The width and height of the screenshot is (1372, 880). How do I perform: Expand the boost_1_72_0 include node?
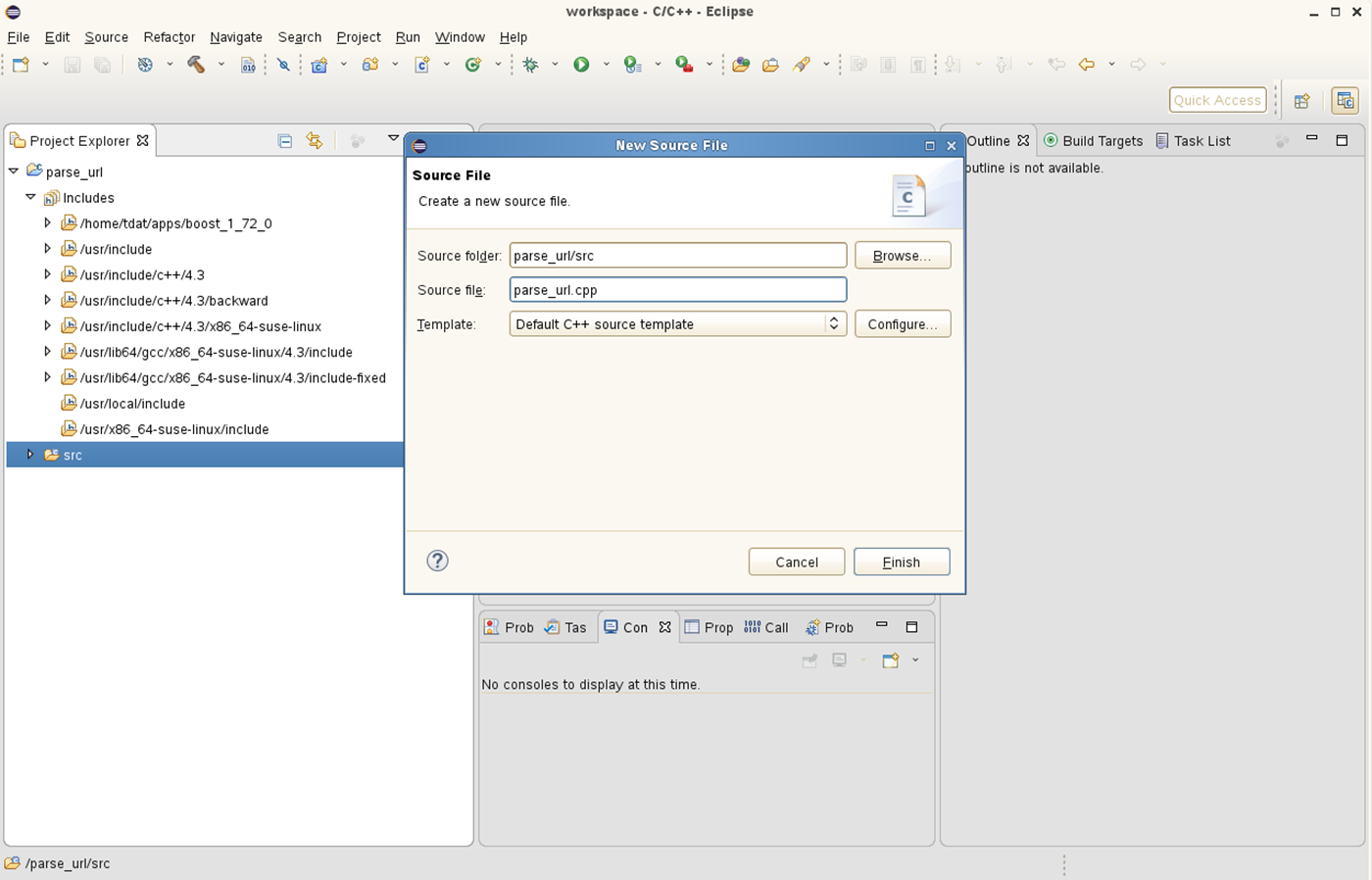(47, 222)
